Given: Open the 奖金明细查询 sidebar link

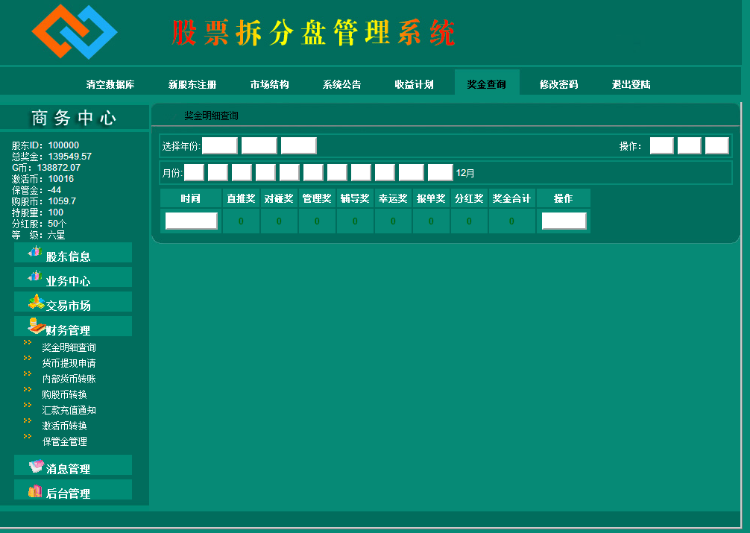Looking at the screenshot, I should tap(69, 348).
